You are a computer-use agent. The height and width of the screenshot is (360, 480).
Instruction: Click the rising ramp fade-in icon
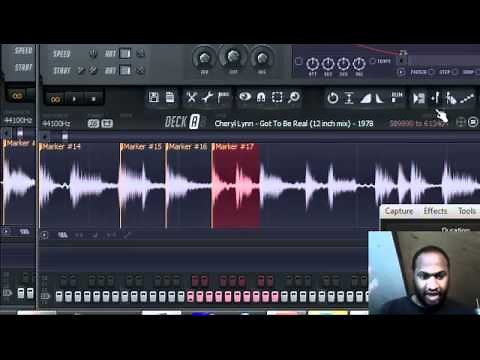(x=365, y=98)
